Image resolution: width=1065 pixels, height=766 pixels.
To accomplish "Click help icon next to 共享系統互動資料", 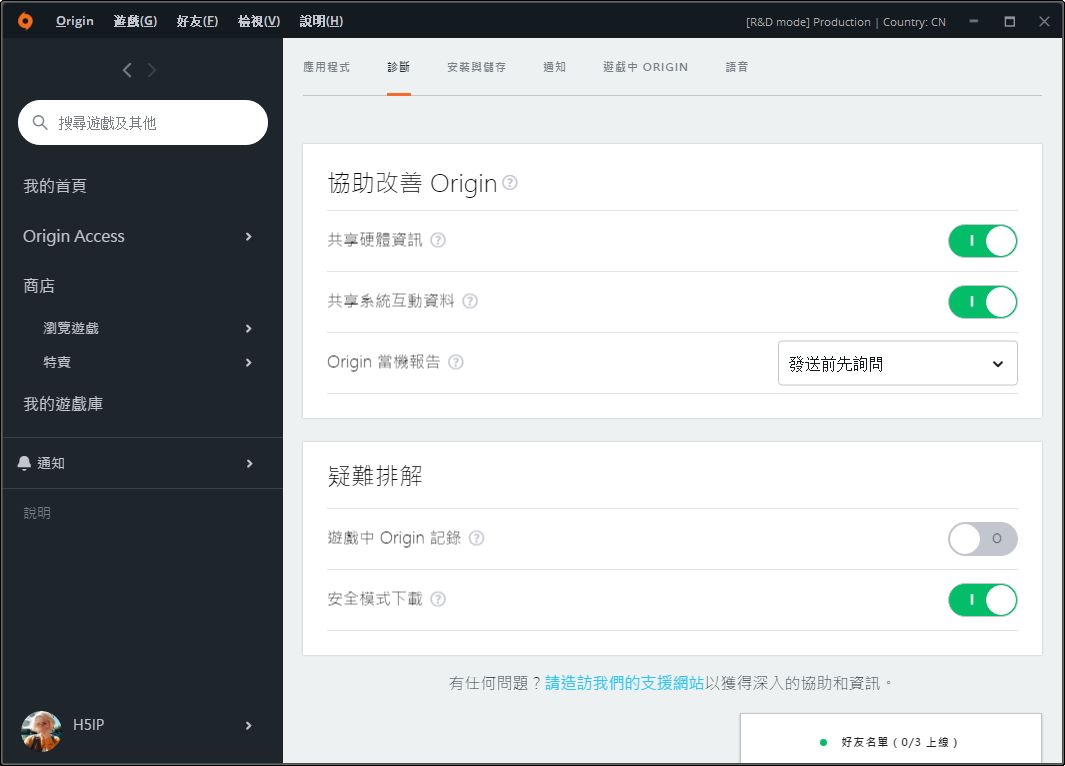I will click(x=470, y=301).
